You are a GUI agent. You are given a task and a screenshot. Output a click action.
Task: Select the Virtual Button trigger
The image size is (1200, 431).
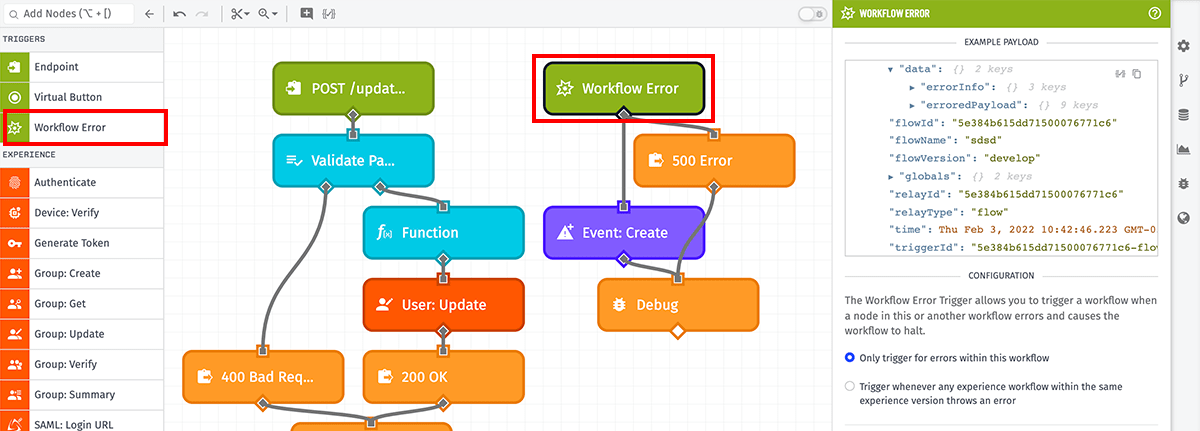click(x=82, y=97)
